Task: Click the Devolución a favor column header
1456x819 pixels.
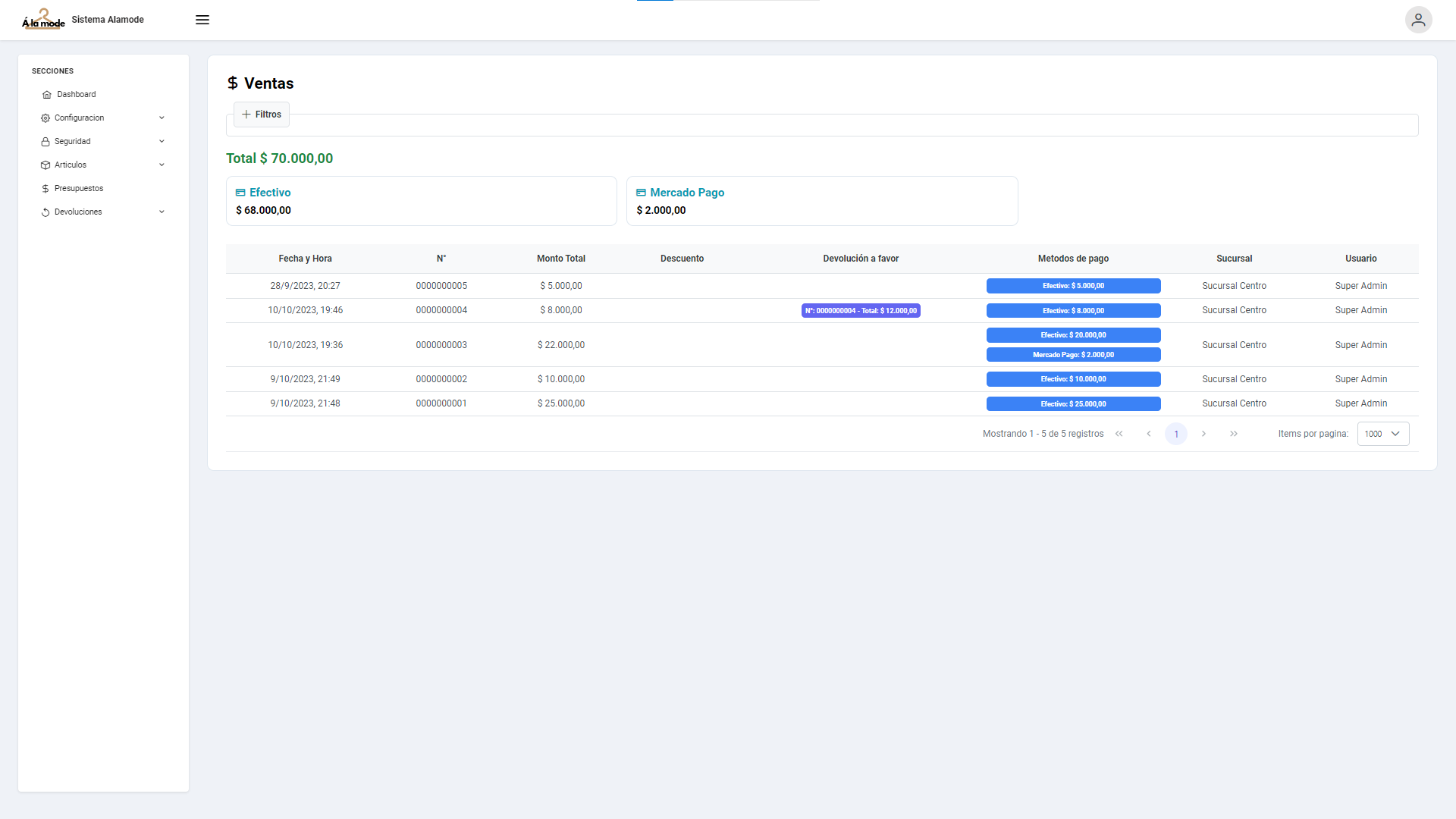Action: tap(861, 259)
